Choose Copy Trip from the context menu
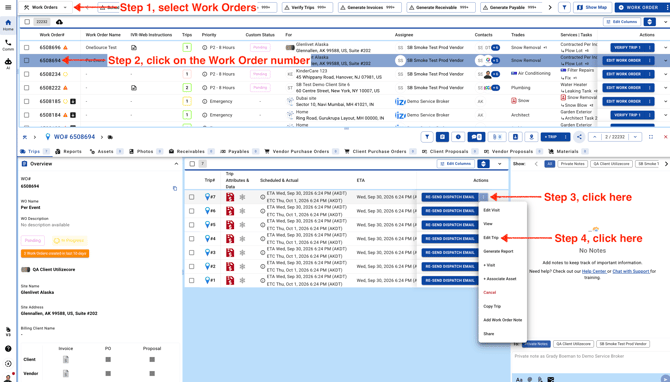The image size is (670, 382). 492,306
